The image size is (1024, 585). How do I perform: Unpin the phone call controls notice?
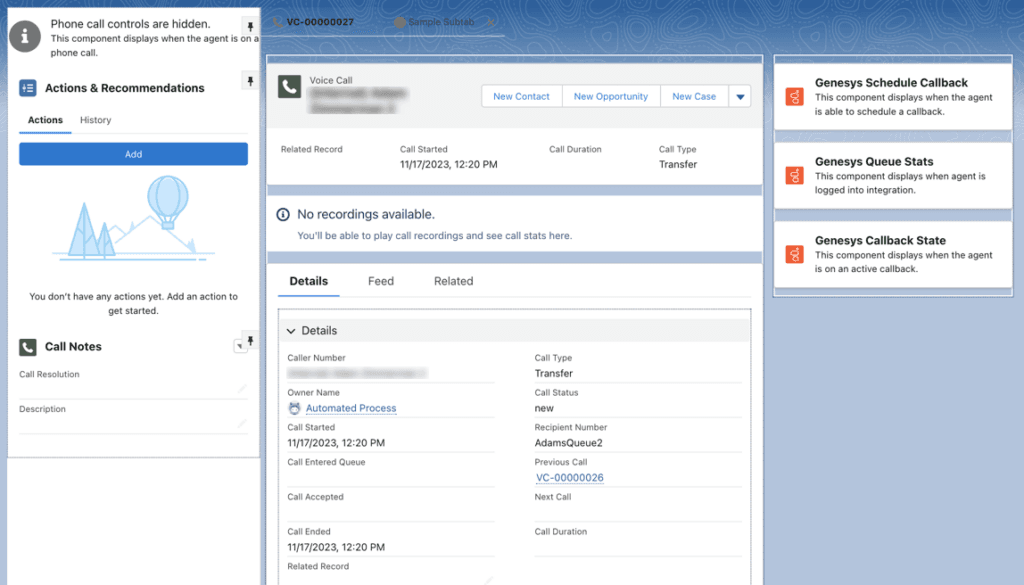pyautogui.click(x=250, y=25)
